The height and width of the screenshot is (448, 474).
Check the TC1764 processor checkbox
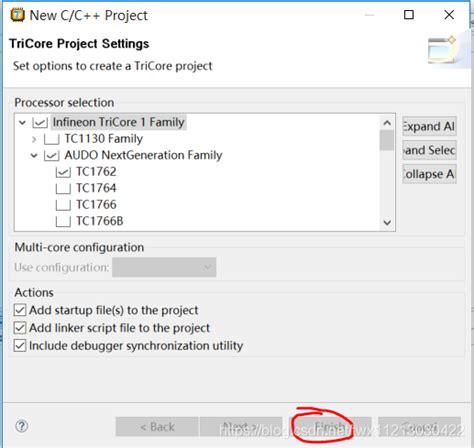[x=63, y=188]
